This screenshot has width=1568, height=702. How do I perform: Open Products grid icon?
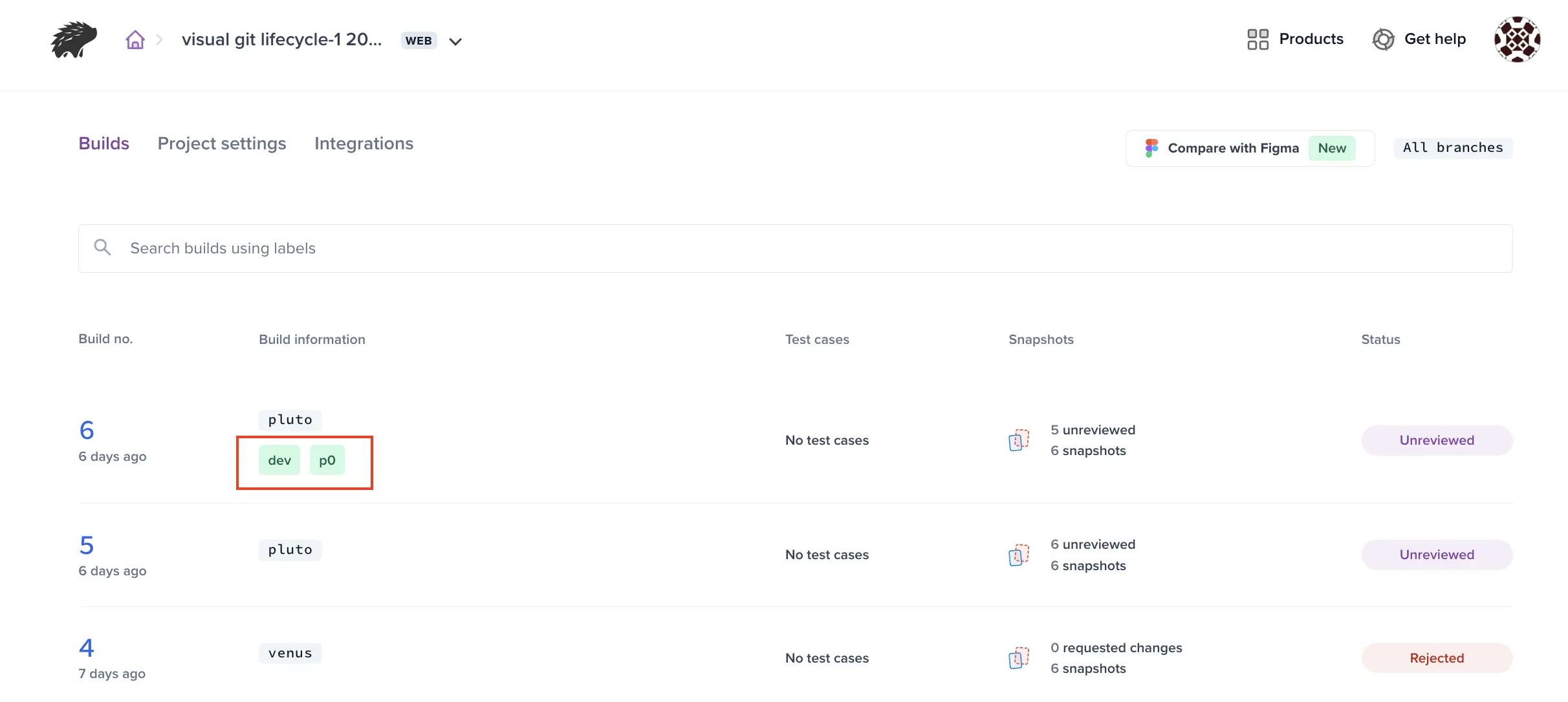tap(1258, 39)
